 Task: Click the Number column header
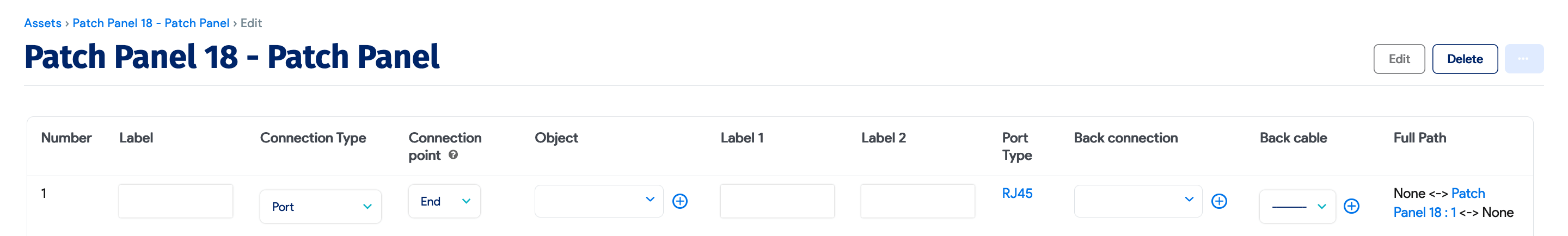coord(66,138)
